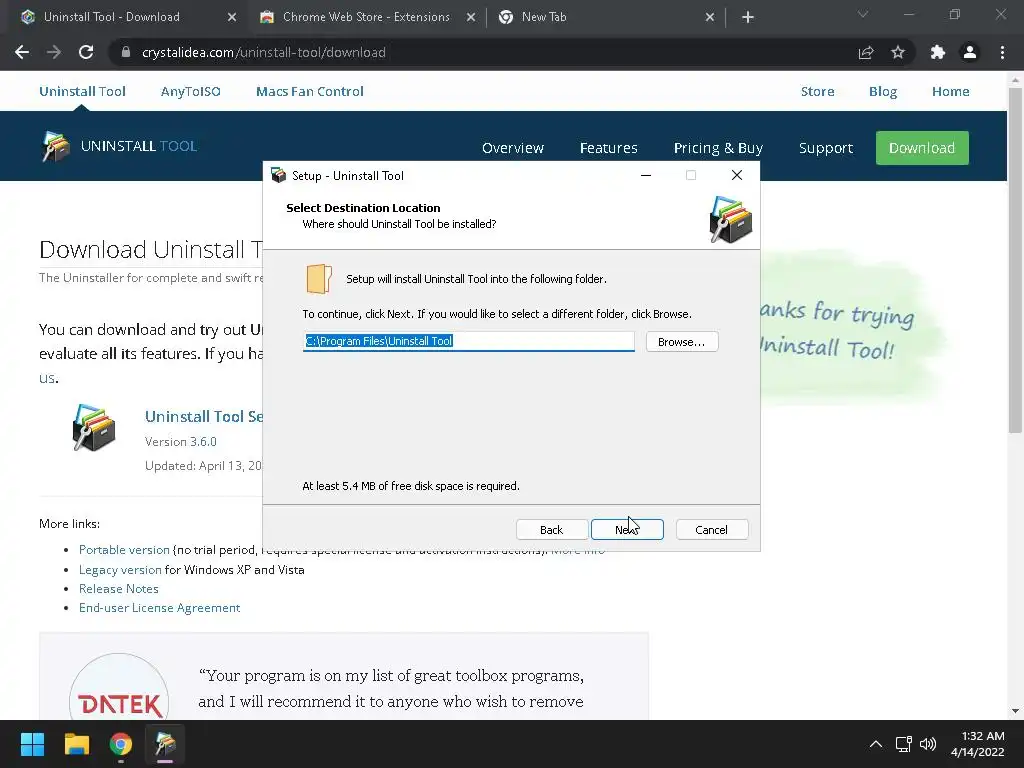Click the Back button in setup
The width and height of the screenshot is (1024, 768).
tap(551, 530)
